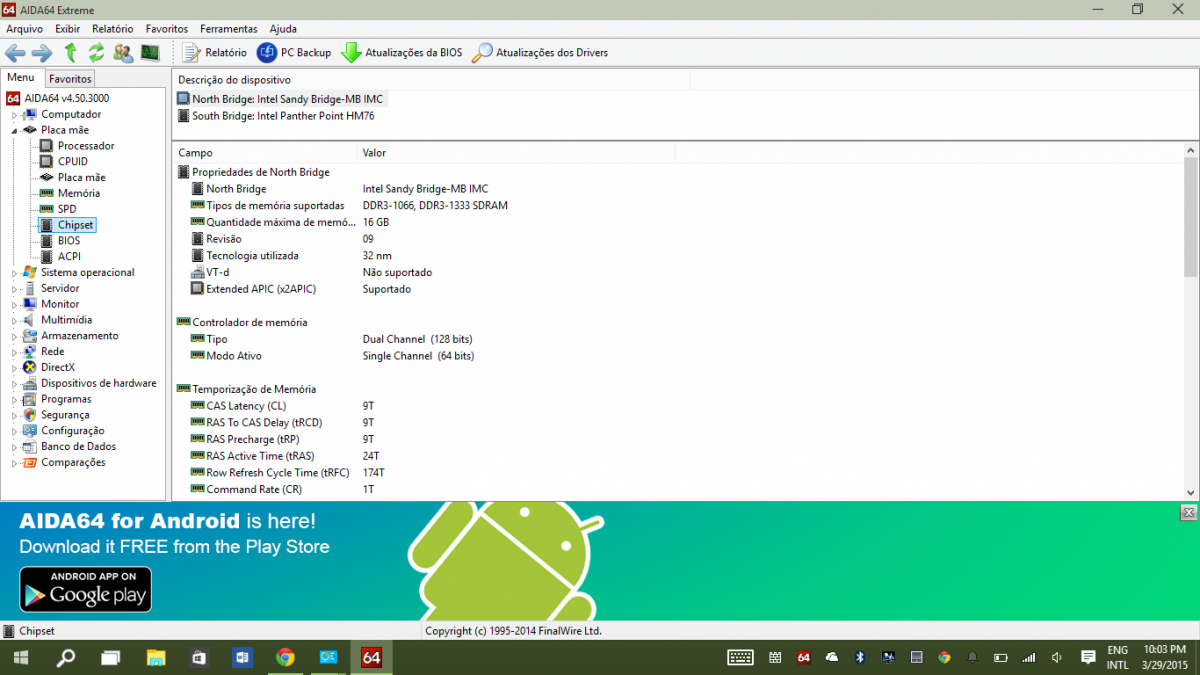This screenshot has height=675, width=1200.
Task: Close the AIDA64 Android ad banner
Action: point(1188,512)
